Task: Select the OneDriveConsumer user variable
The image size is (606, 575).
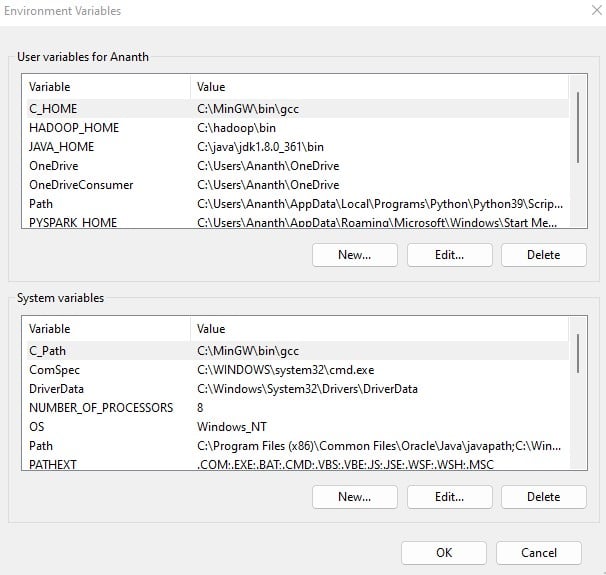Action: pos(298,184)
